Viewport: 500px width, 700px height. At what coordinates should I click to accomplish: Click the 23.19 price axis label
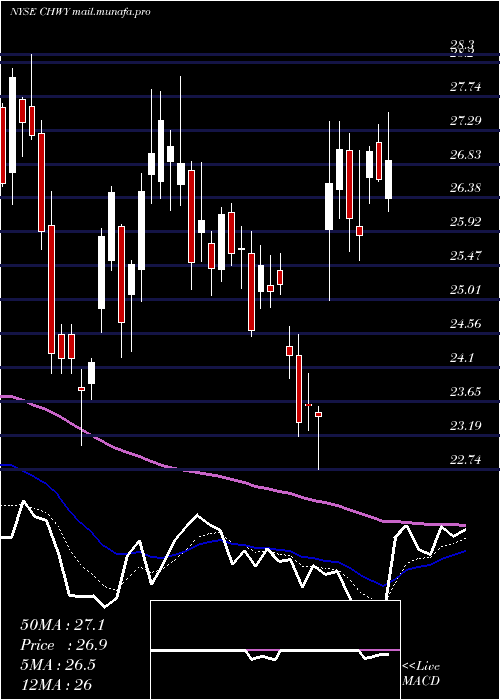coord(466,425)
